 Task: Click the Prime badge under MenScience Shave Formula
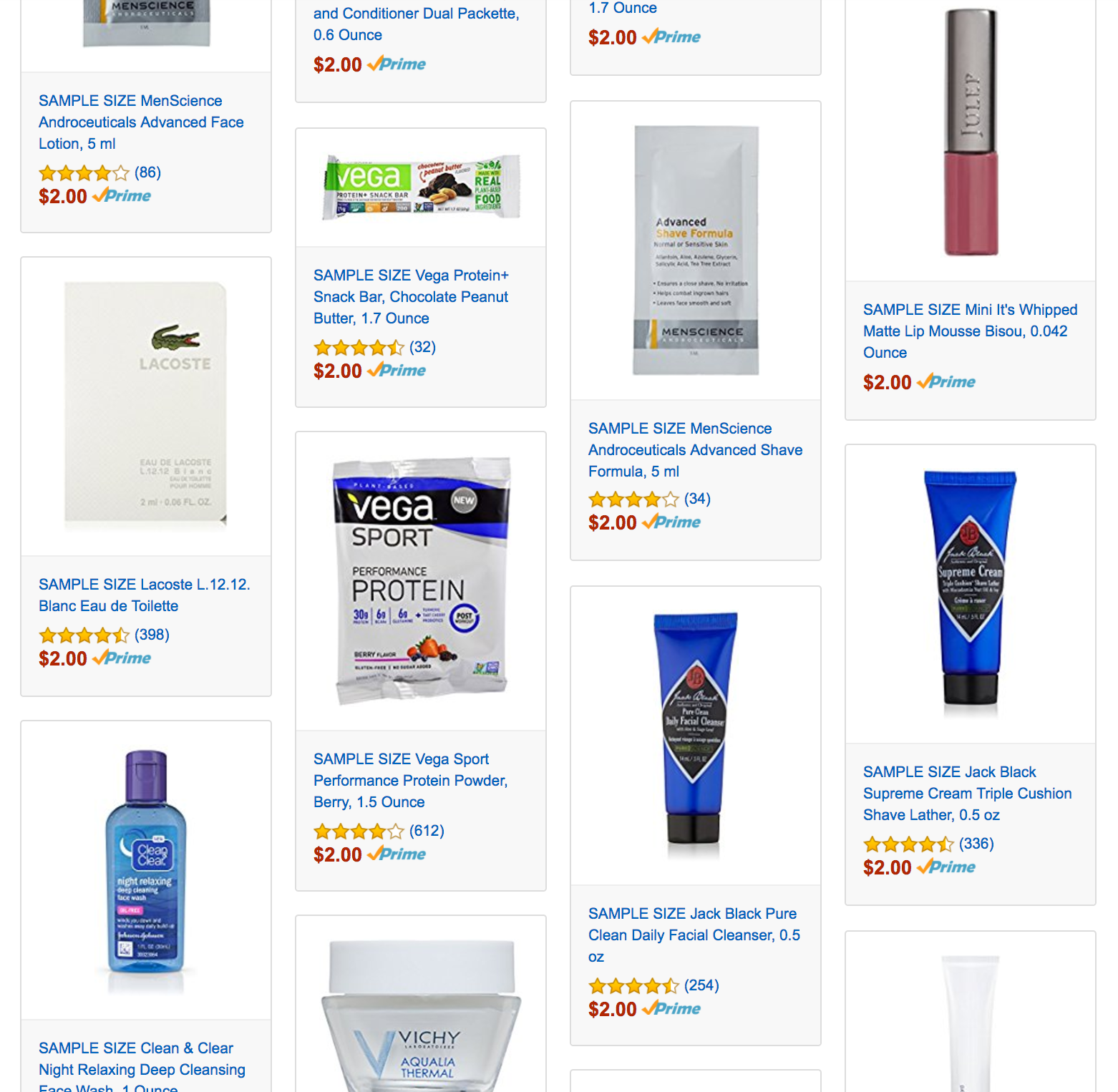671,522
